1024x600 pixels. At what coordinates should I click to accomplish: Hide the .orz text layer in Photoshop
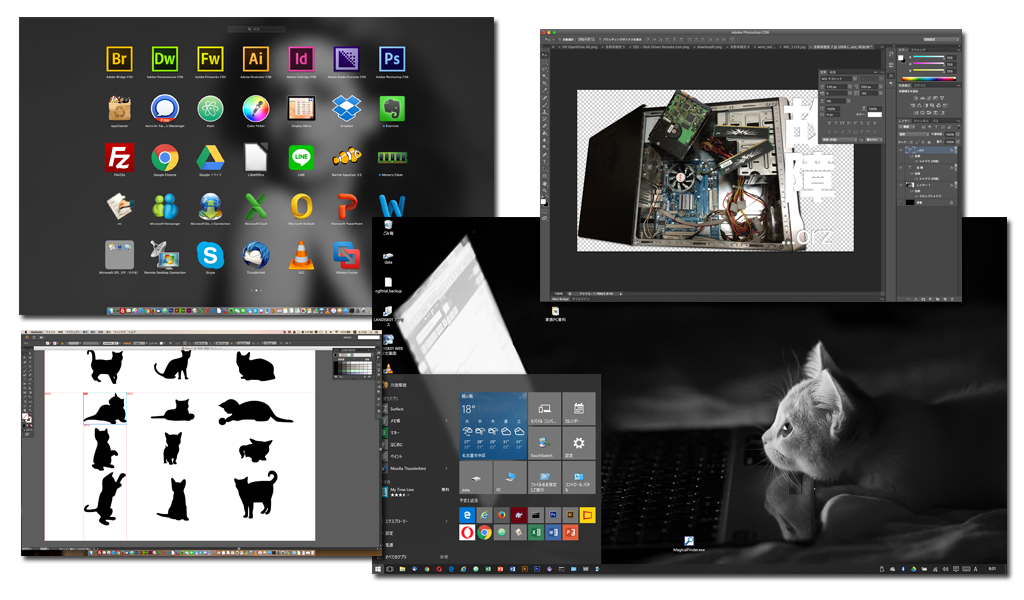pos(901,151)
